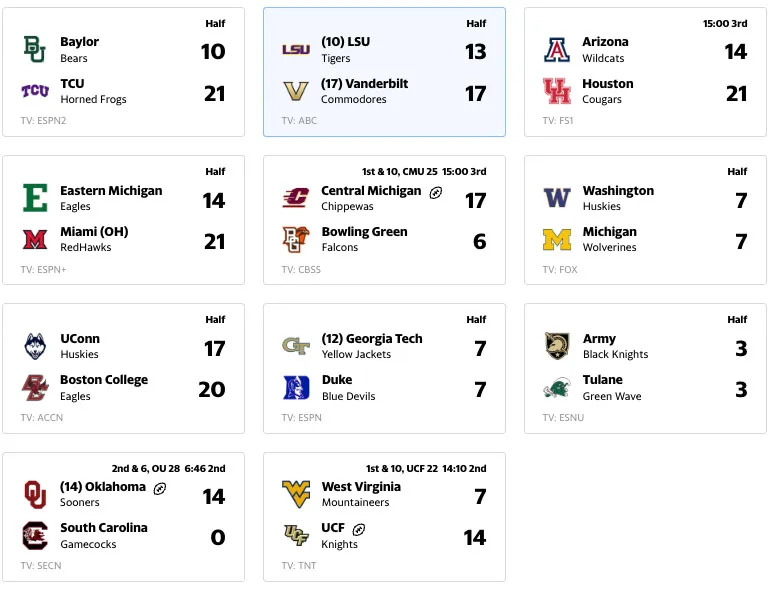Click the Oklahoma Sooners logo
The width and height of the screenshot is (771, 589).
[x=35, y=494]
